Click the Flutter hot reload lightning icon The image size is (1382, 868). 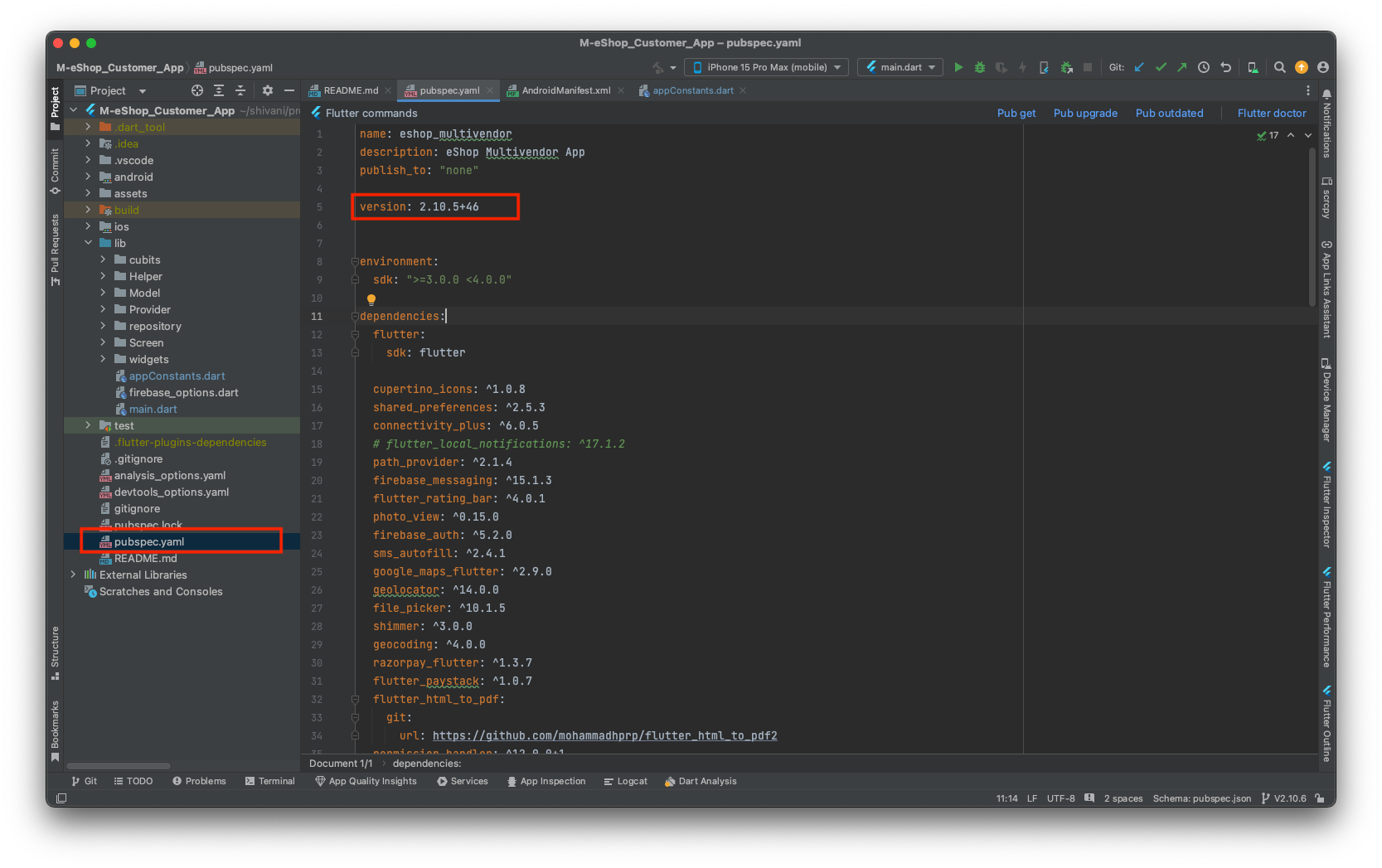click(x=1022, y=67)
